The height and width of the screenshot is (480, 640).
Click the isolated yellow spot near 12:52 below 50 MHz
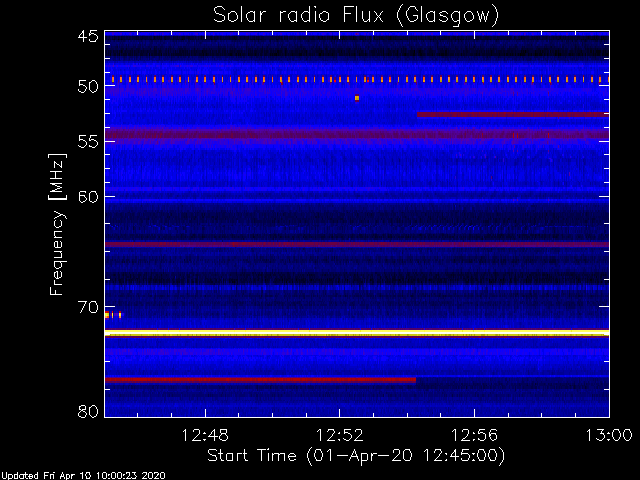tap(357, 98)
